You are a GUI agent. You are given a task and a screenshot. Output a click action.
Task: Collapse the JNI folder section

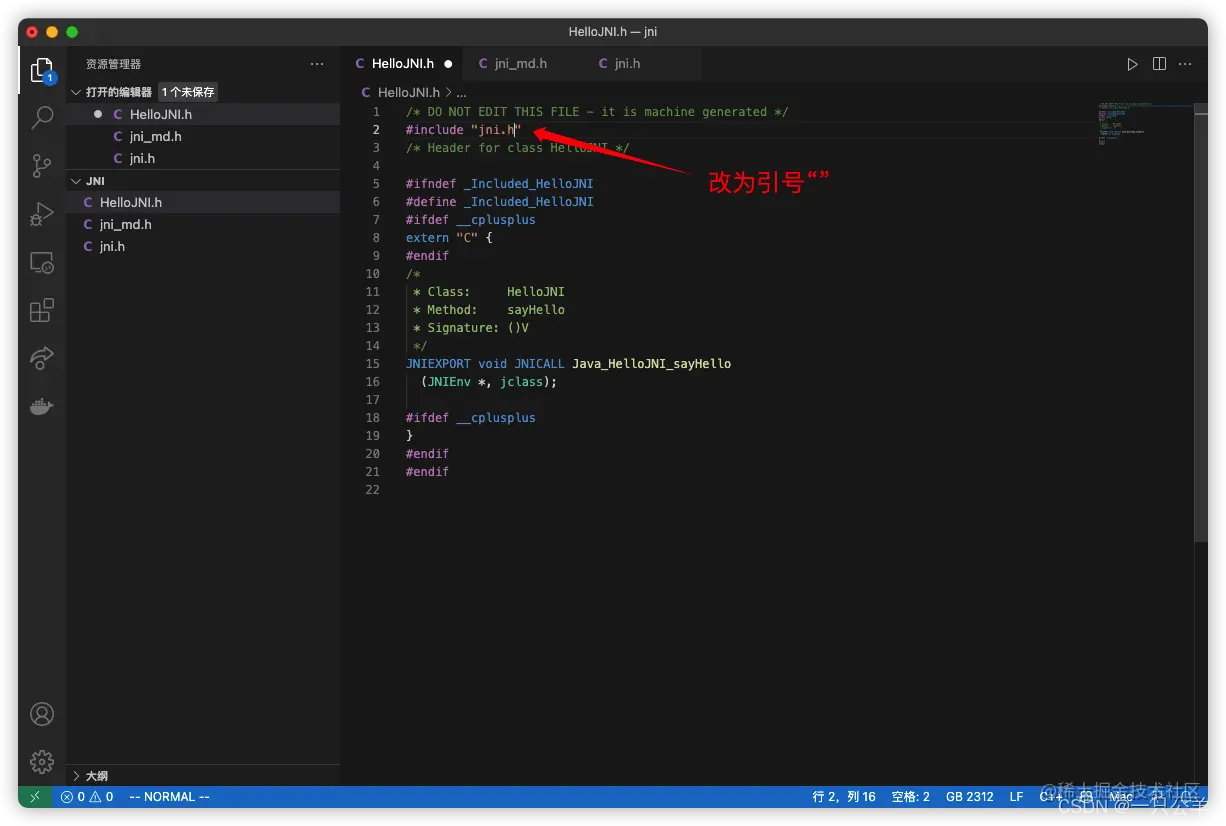tap(76, 181)
